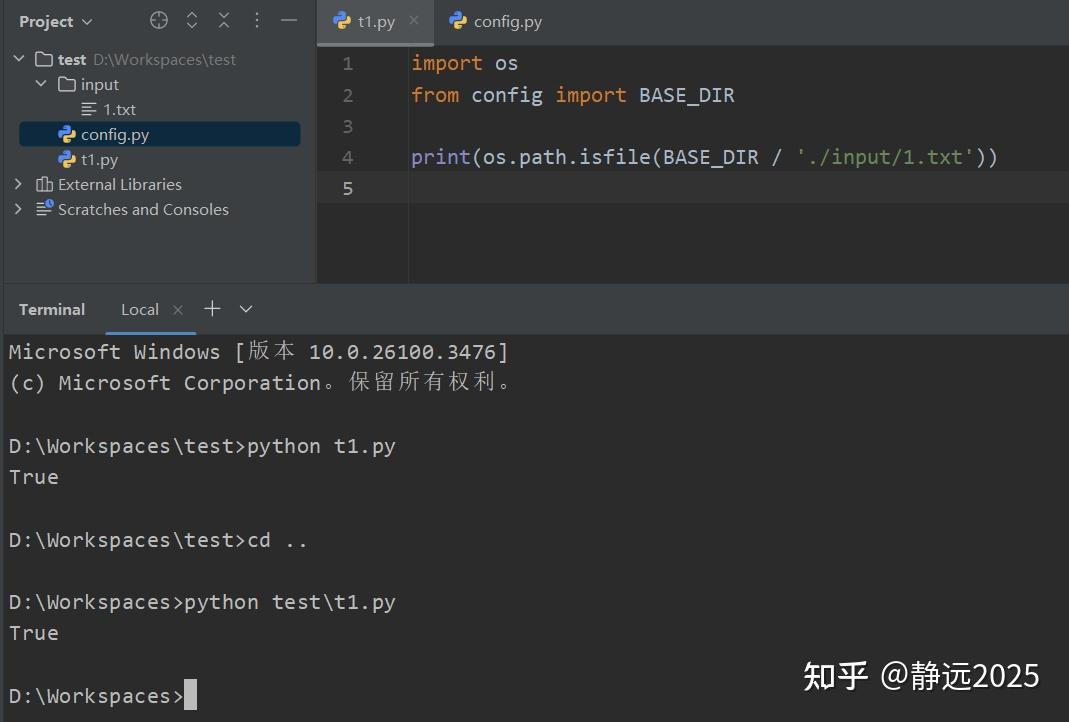This screenshot has width=1069, height=722.
Task: Close the Local terminal session
Action: [178, 310]
